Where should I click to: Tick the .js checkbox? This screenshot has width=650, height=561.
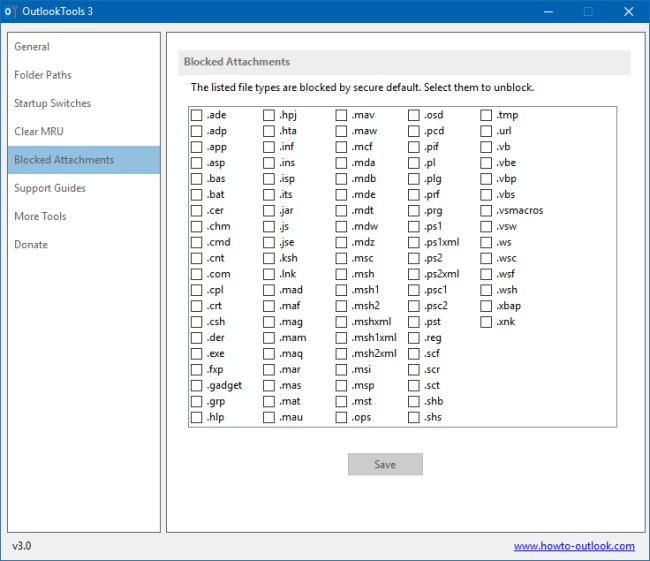(270, 227)
